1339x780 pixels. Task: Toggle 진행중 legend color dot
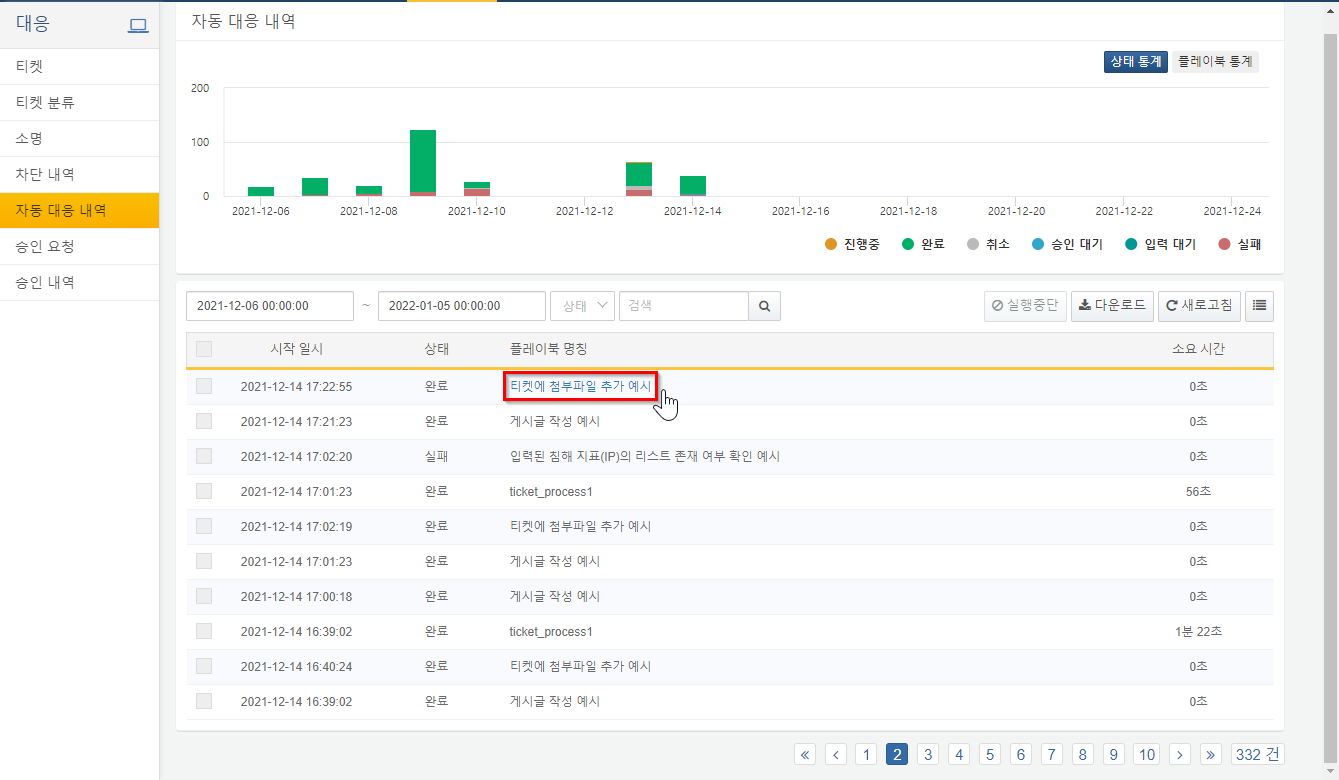[x=831, y=244]
